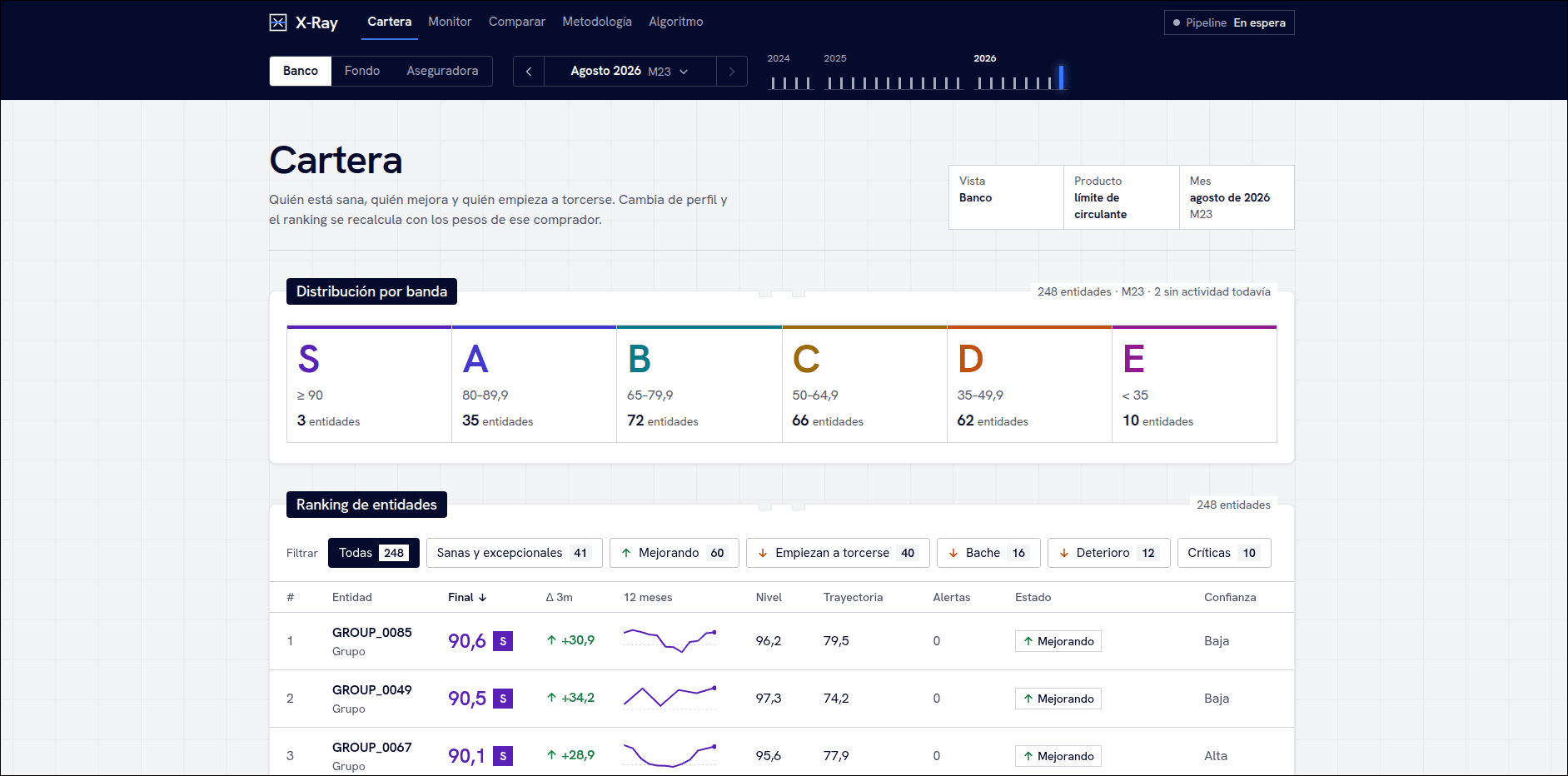Click the 12-month sparkline of GROUP_0049
This screenshot has height=776, width=1568.
[670, 698]
